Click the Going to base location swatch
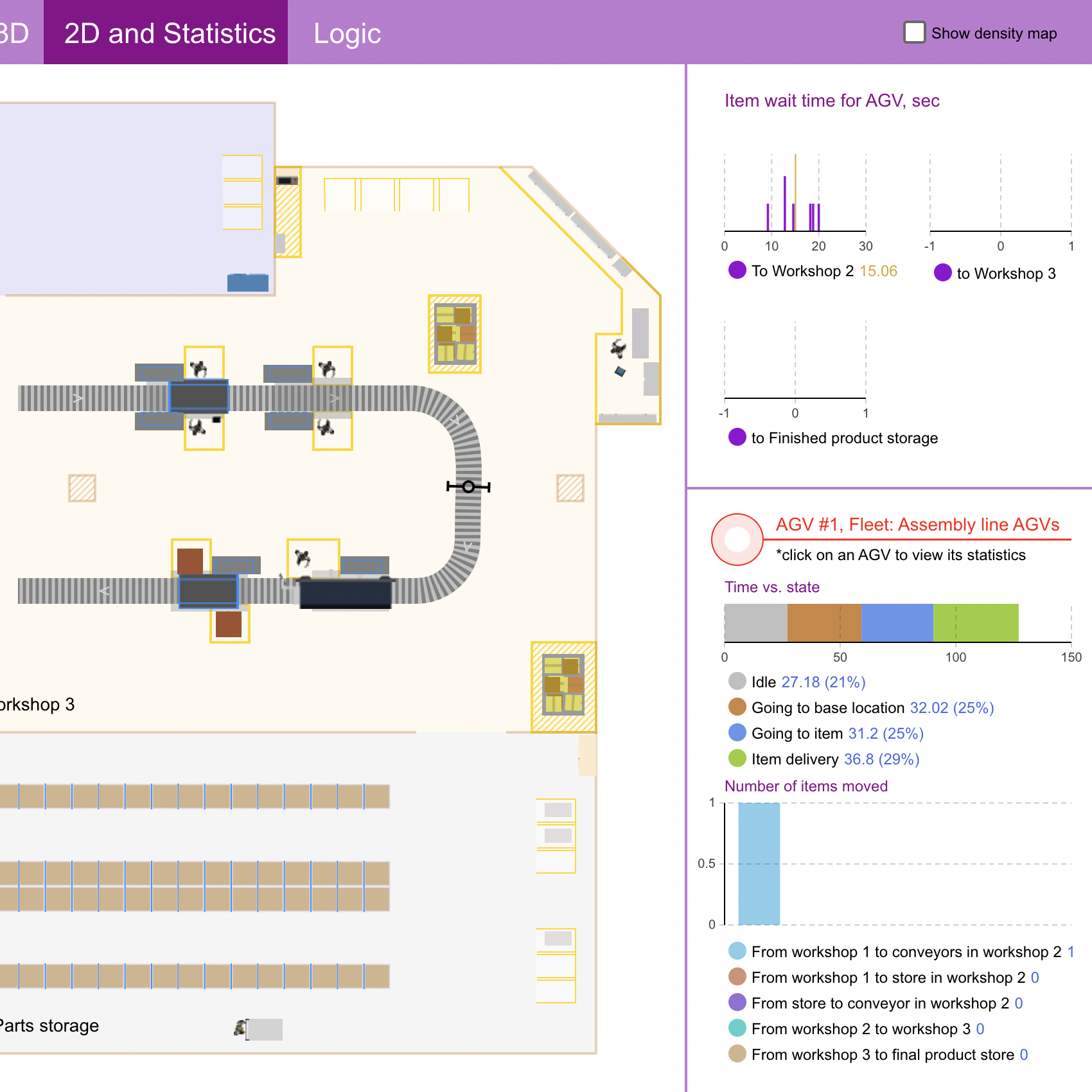Image resolution: width=1092 pixels, height=1092 pixels. (x=737, y=707)
